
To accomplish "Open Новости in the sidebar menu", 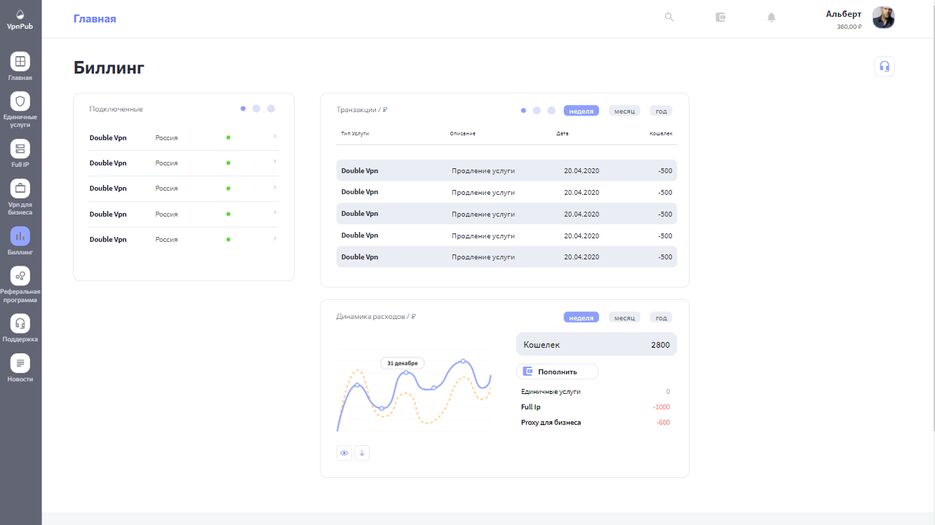I will 20,364.
